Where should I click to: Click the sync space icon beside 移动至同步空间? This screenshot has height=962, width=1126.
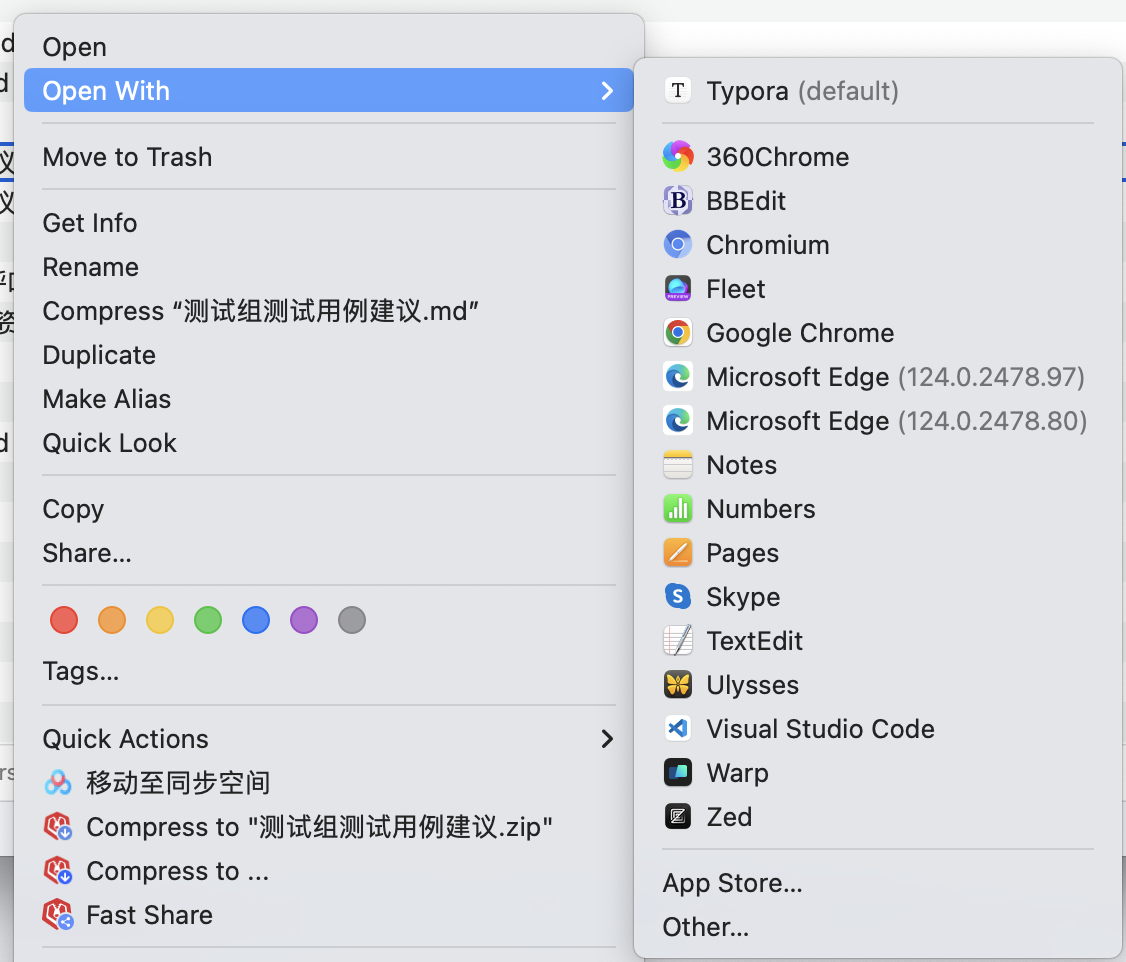click(57, 783)
